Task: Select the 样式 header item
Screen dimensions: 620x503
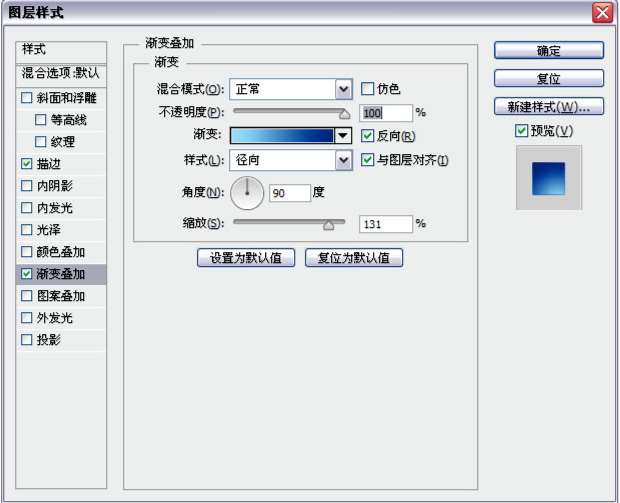Action: click(61, 52)
